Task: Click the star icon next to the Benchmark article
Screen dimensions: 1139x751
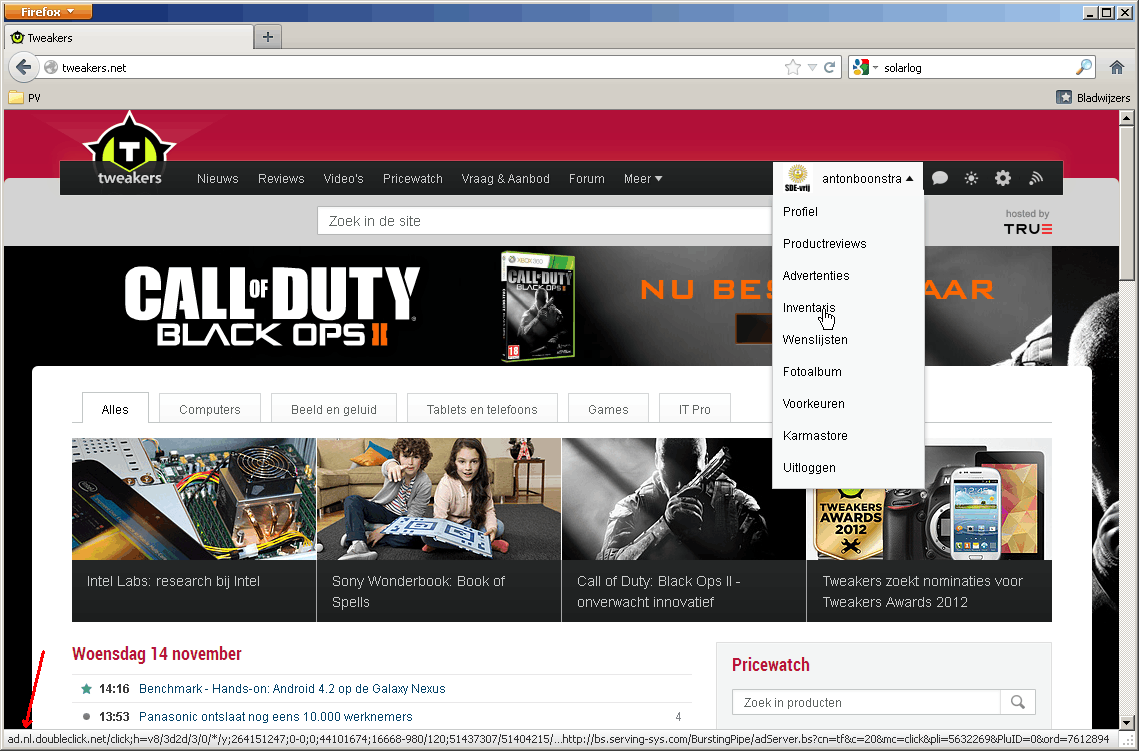Action: click(x=86, y=689)
